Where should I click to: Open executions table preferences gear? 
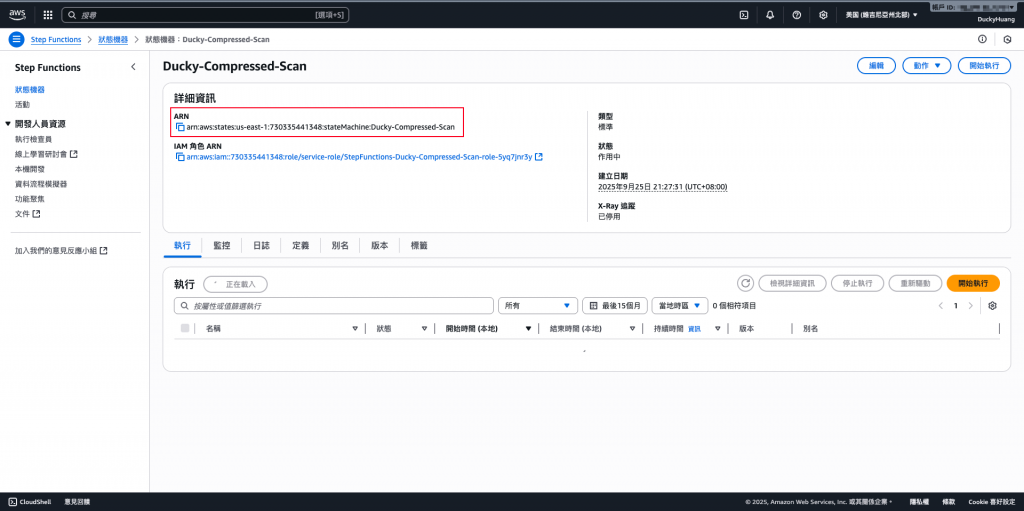[x=993, y=305]
